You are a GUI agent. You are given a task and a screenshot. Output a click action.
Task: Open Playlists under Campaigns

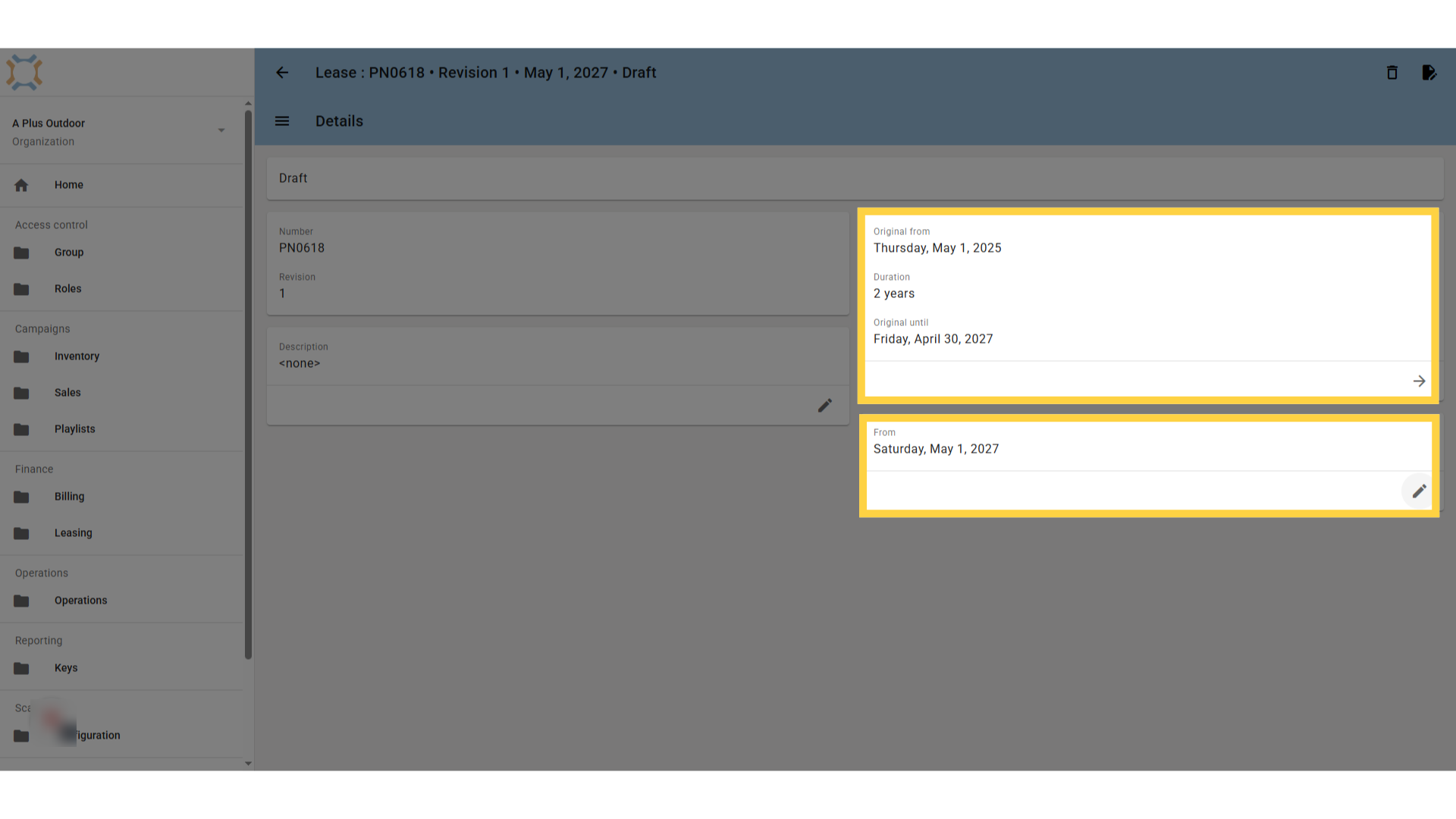coord(121,429)
